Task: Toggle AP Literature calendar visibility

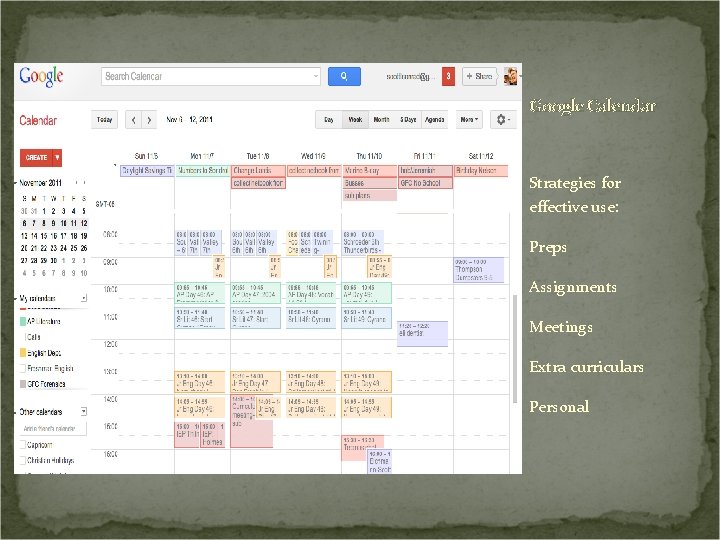Action: coord(23,321)
